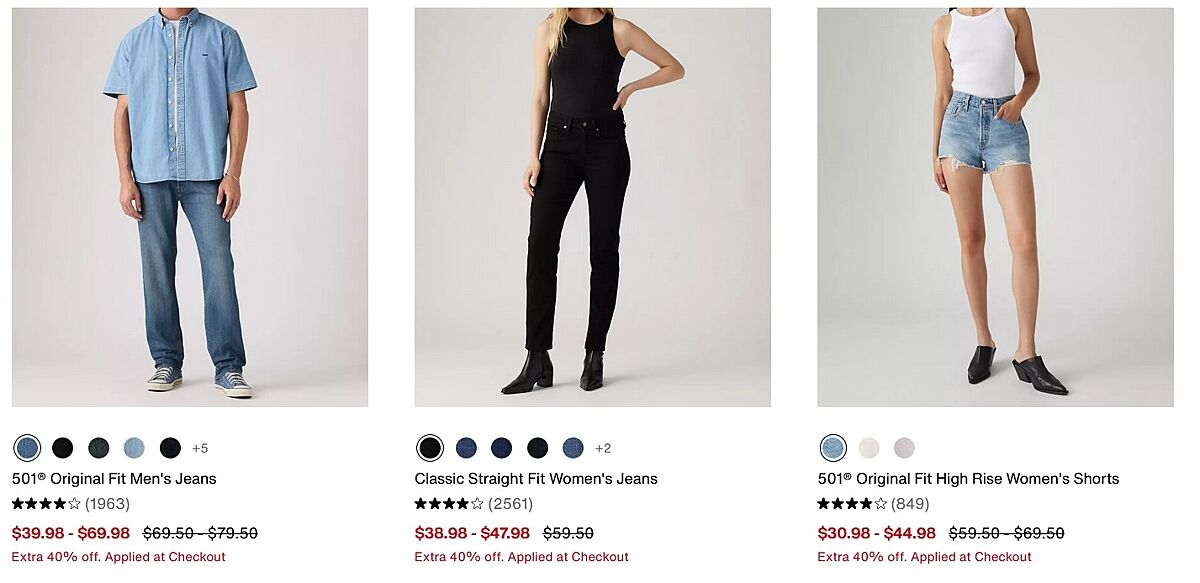The height and width of the screenshot is (583, 1200).
Task: Pick the light blue swatch for 501 Men's Jeans
Action: click(134, 448)
